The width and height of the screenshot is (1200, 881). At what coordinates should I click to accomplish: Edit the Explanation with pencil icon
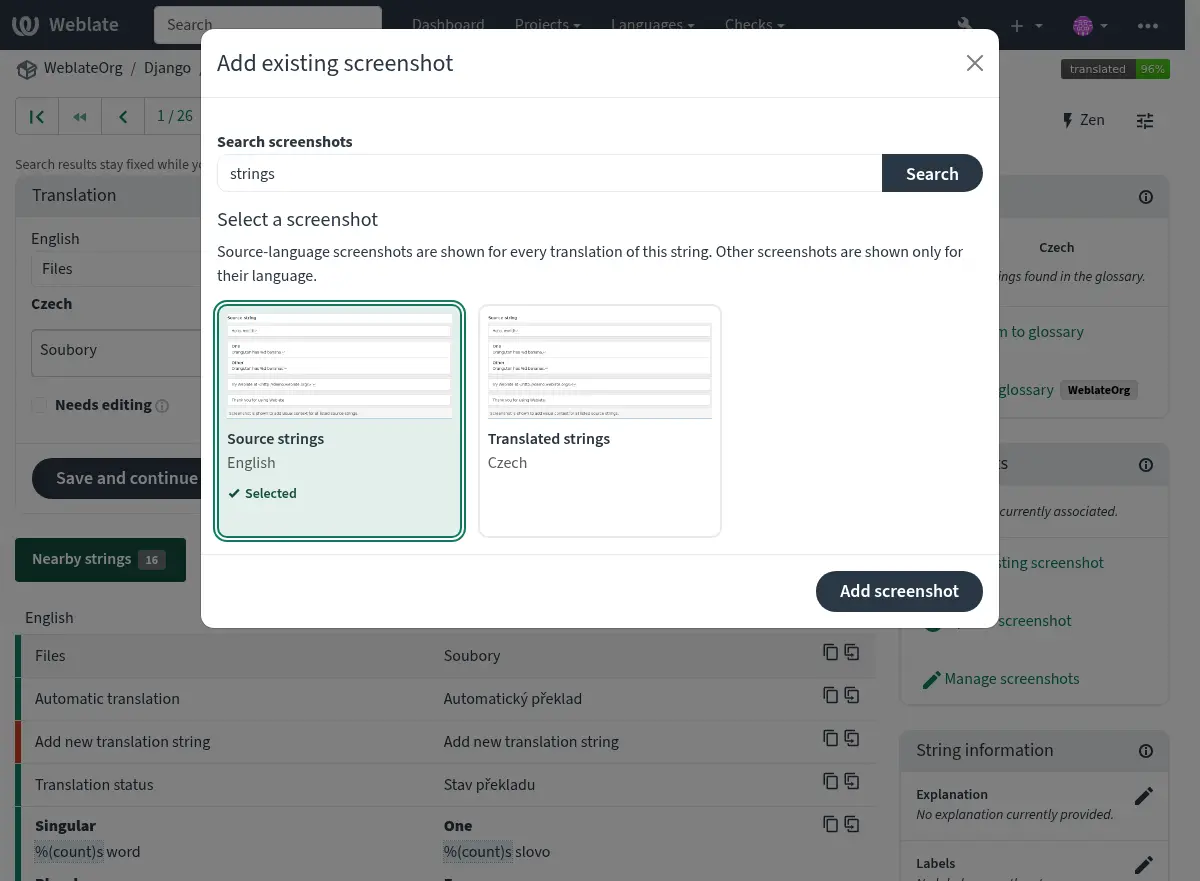[x=1144, y=796]
